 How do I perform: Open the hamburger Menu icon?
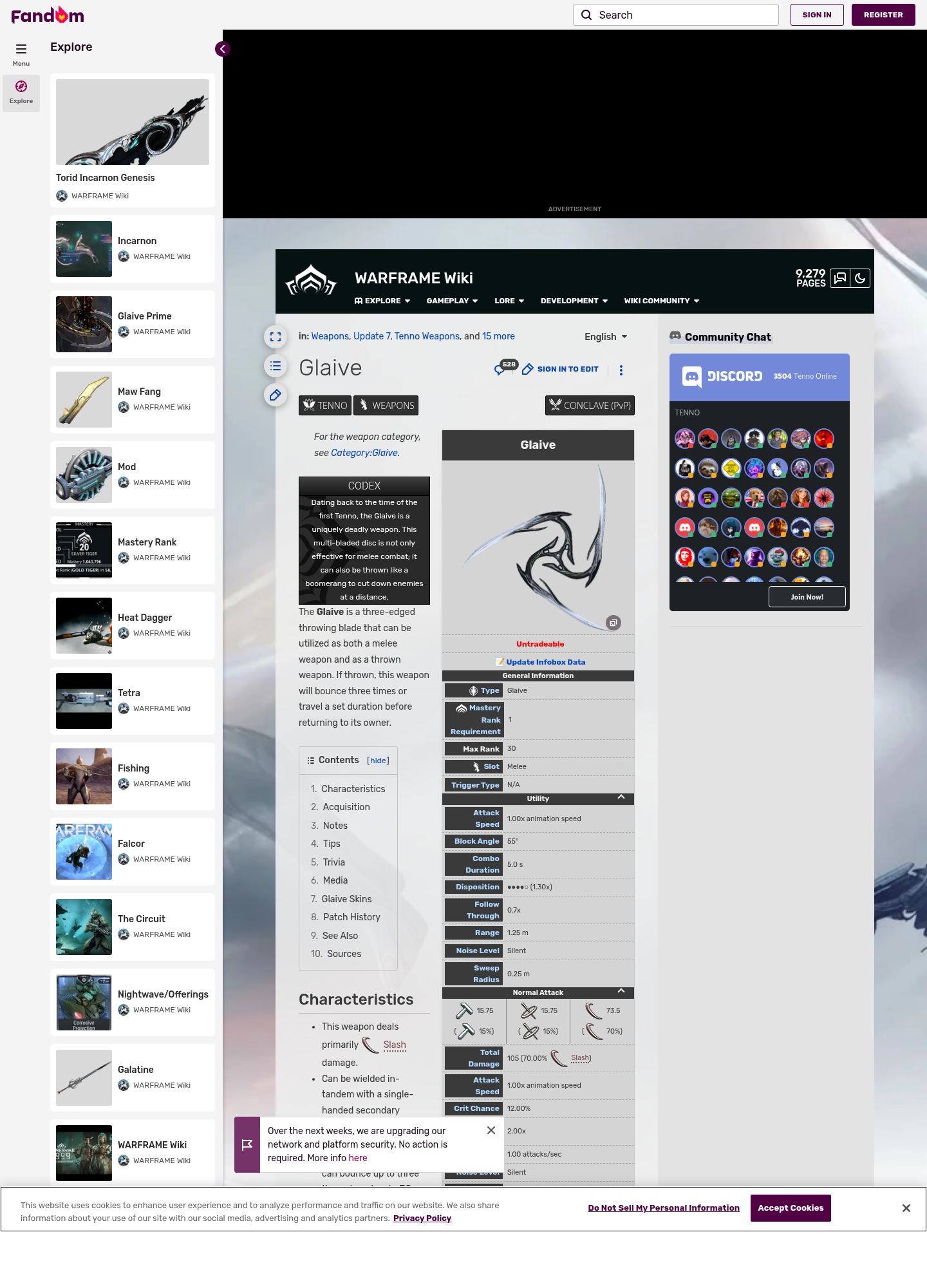point(21,49)
